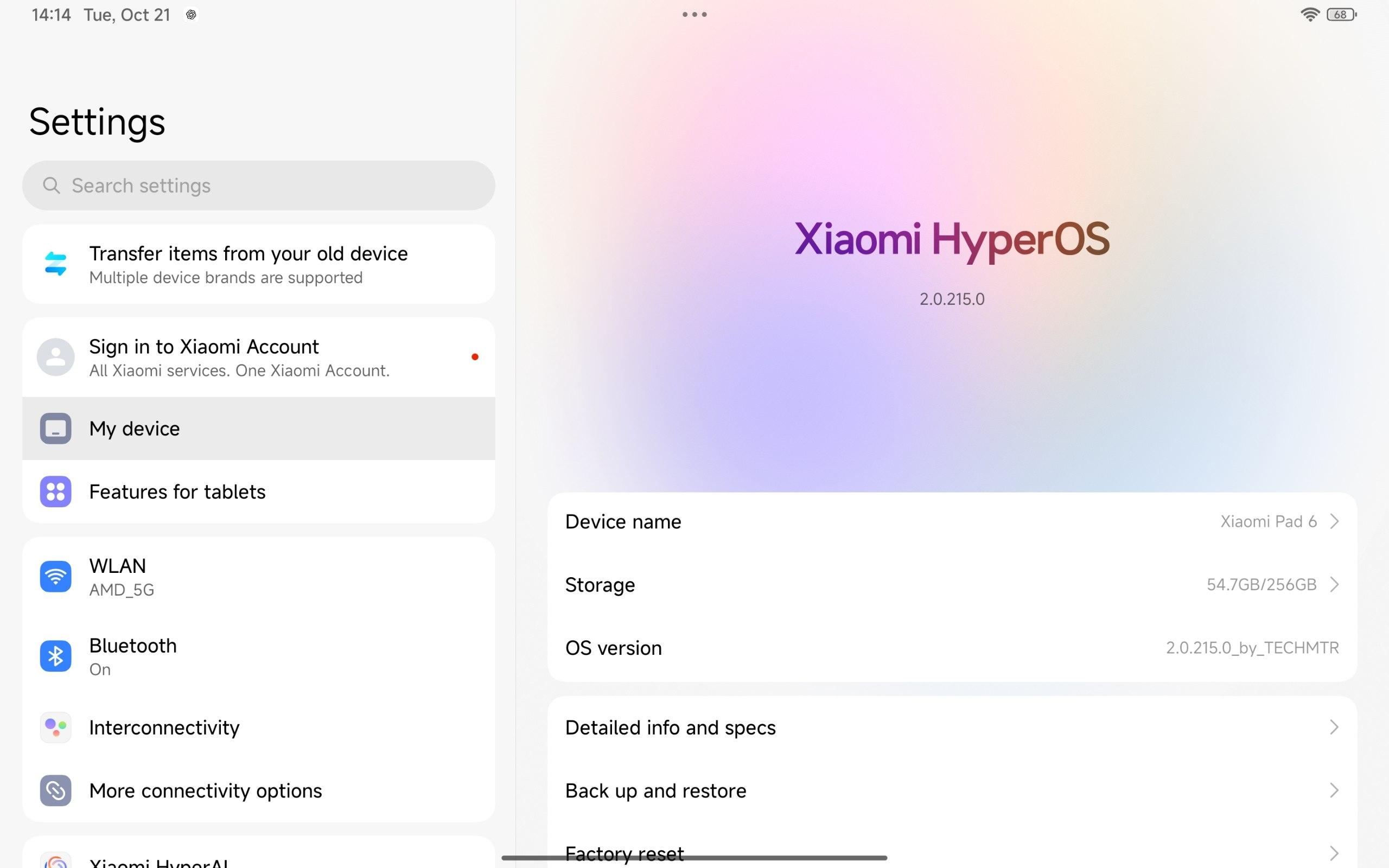Open Back up and restore chevron
Image resolution: width=1389 pixels, height=868 pixels.
[1335, 790]
